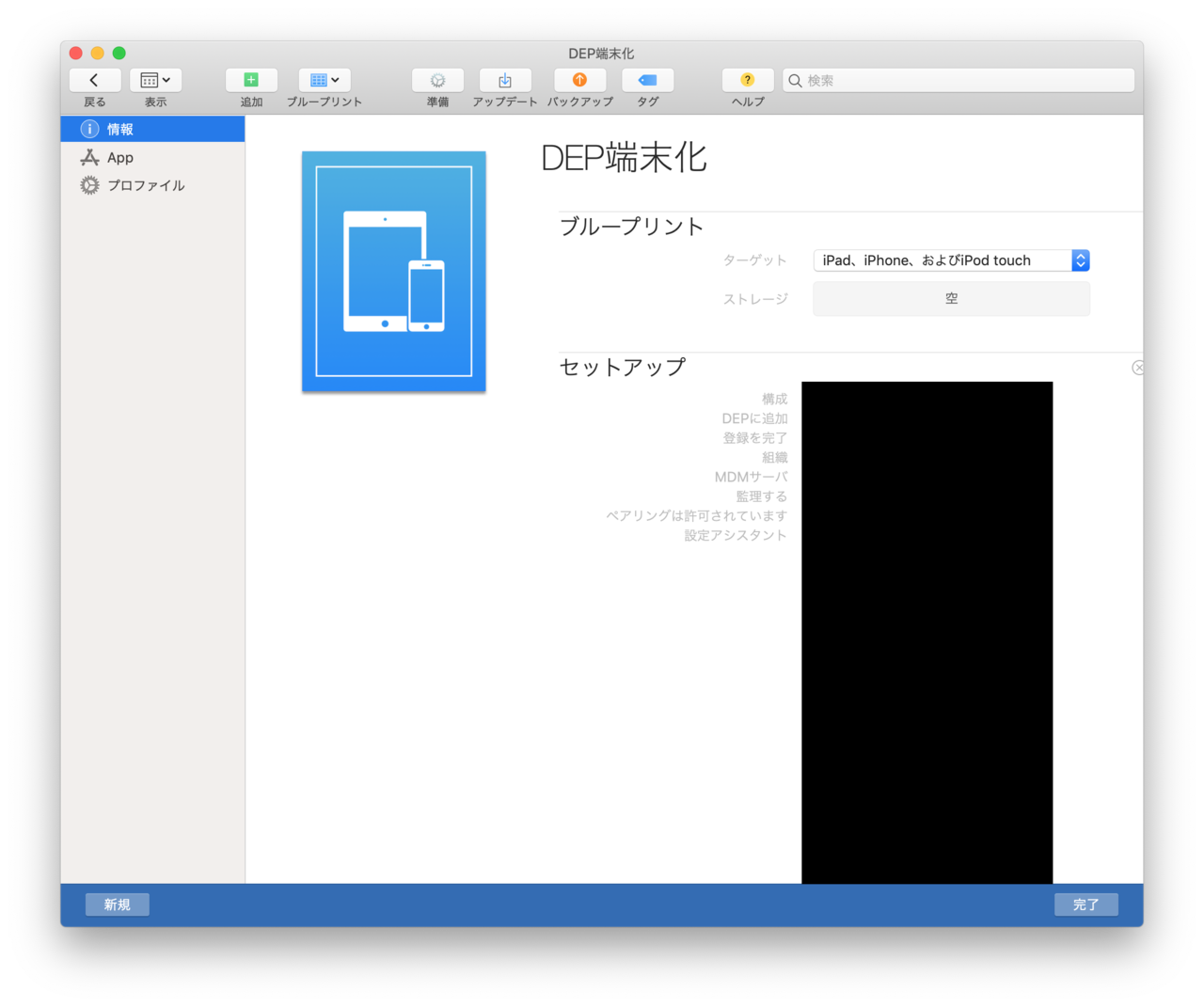
Task: Select Profiles (プロファイル) in sidebar
Action: [146, 186]
